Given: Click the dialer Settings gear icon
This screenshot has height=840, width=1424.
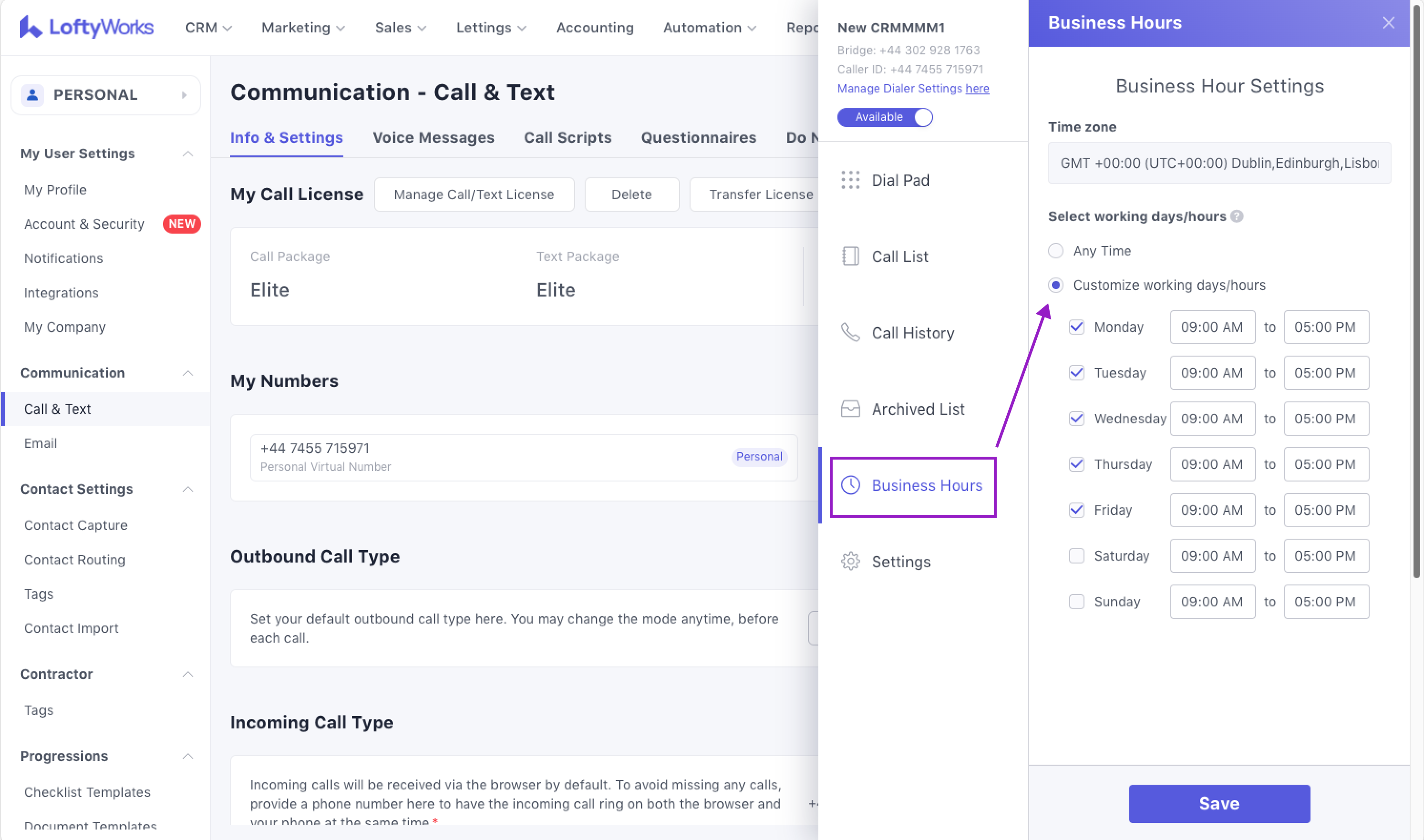Looking at the screenshot, I should 850,562.
